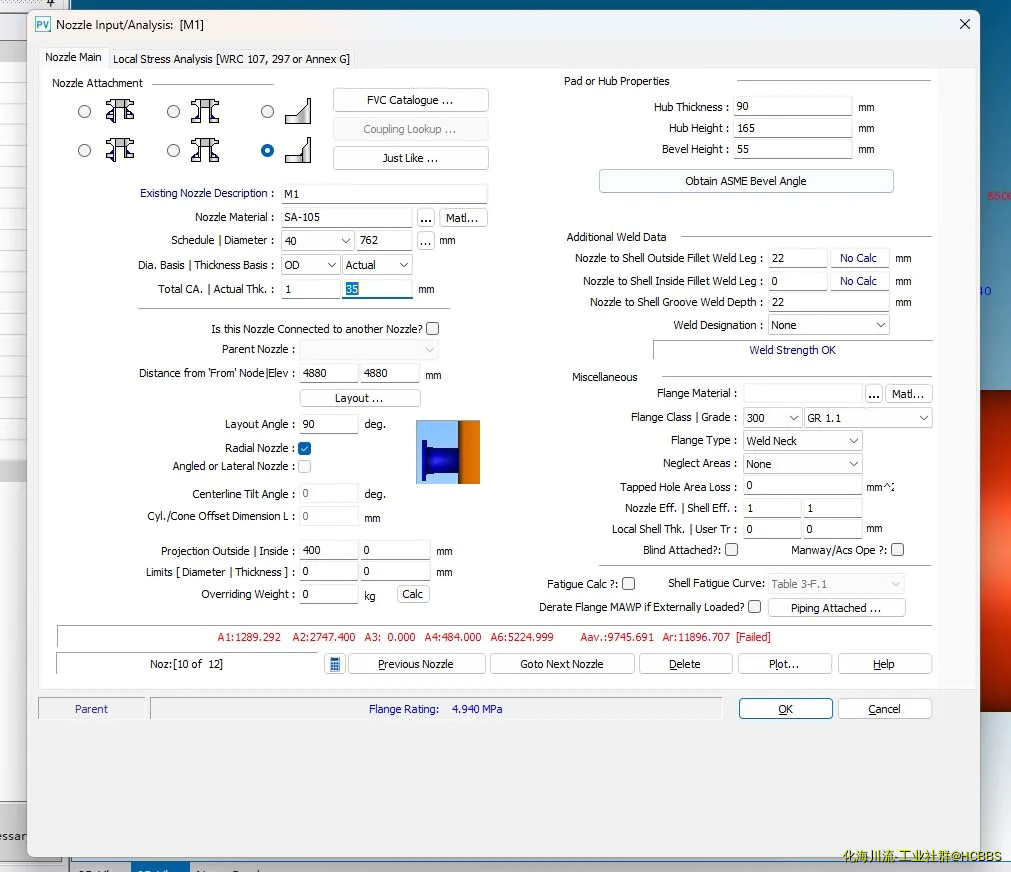Enable the Blind Attached checkbox
Screen dimensions: 1011x872
point(732,550)
